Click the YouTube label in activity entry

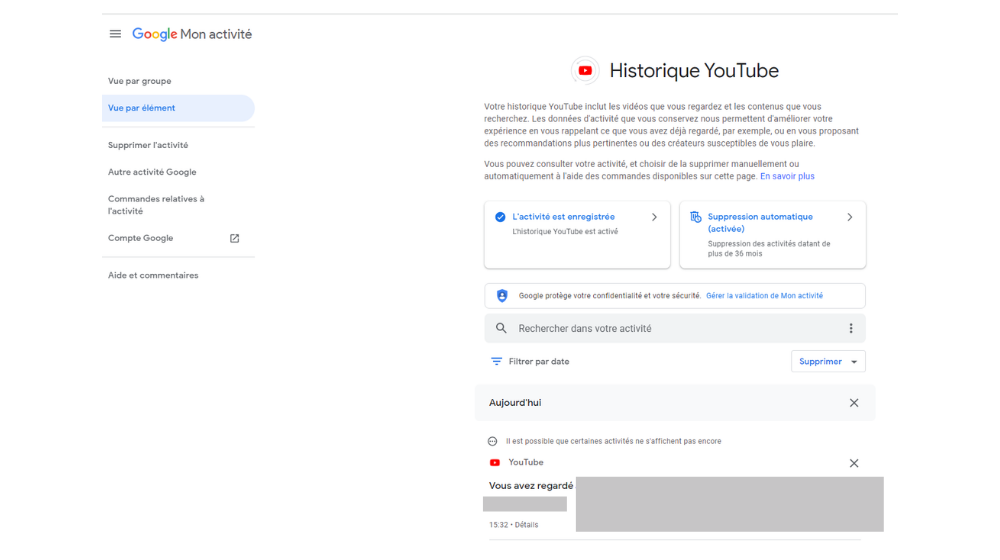click(526, 462)
